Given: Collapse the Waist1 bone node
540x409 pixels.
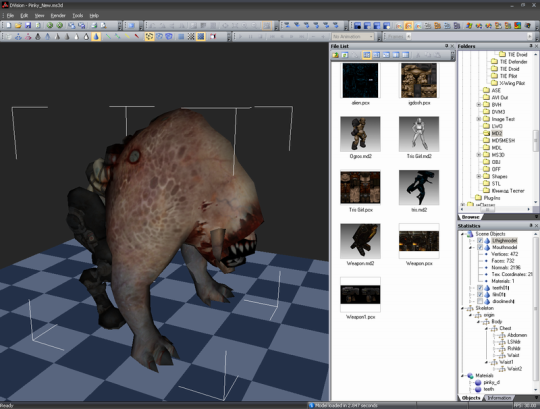Looking at the screenshot, I should (487, 362).
